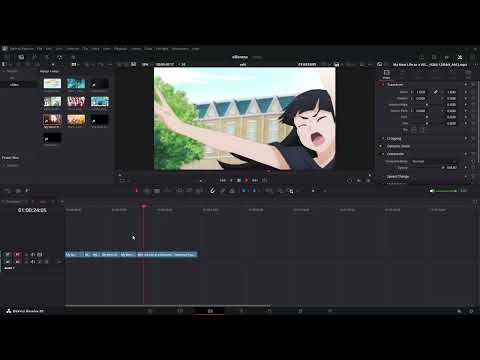This screenshot has width=480, height=360.
Task: Open the Playback menu
Action: click(x=120, y=49)
